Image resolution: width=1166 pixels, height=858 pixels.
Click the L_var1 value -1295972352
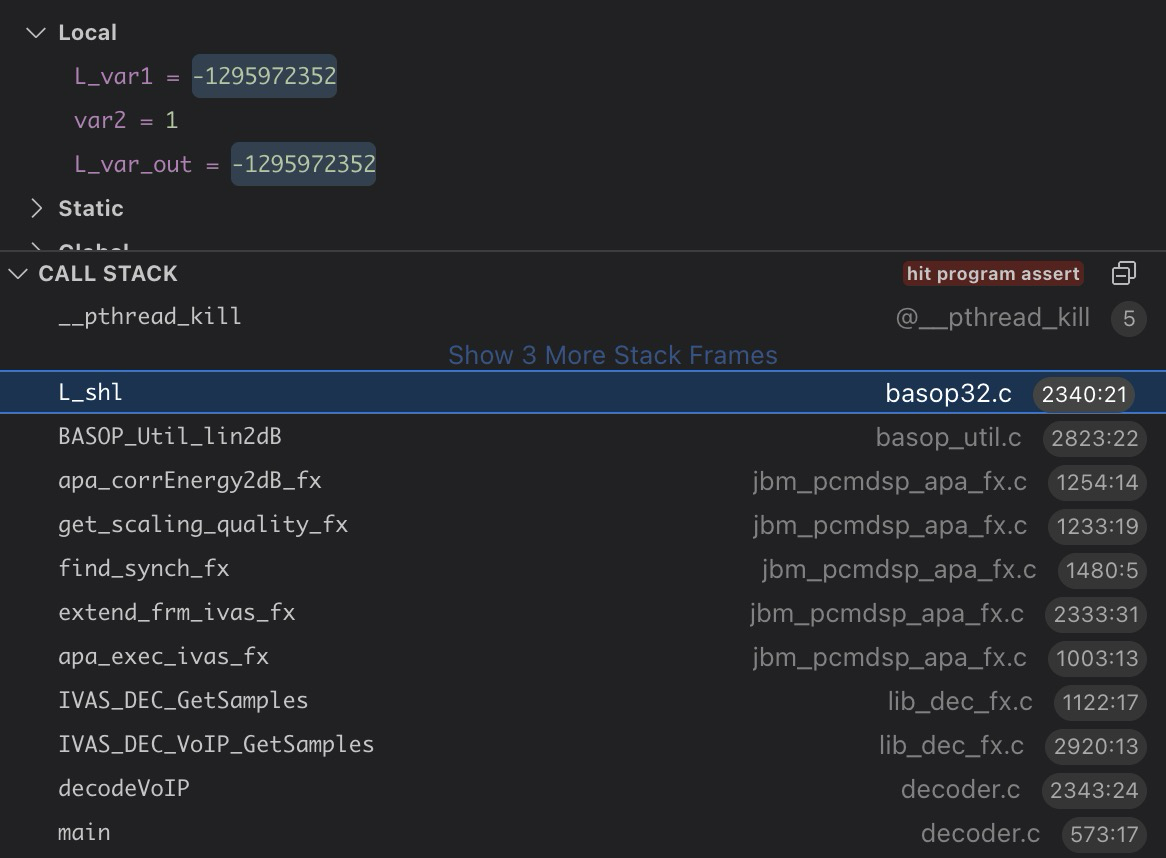[264, 77]
